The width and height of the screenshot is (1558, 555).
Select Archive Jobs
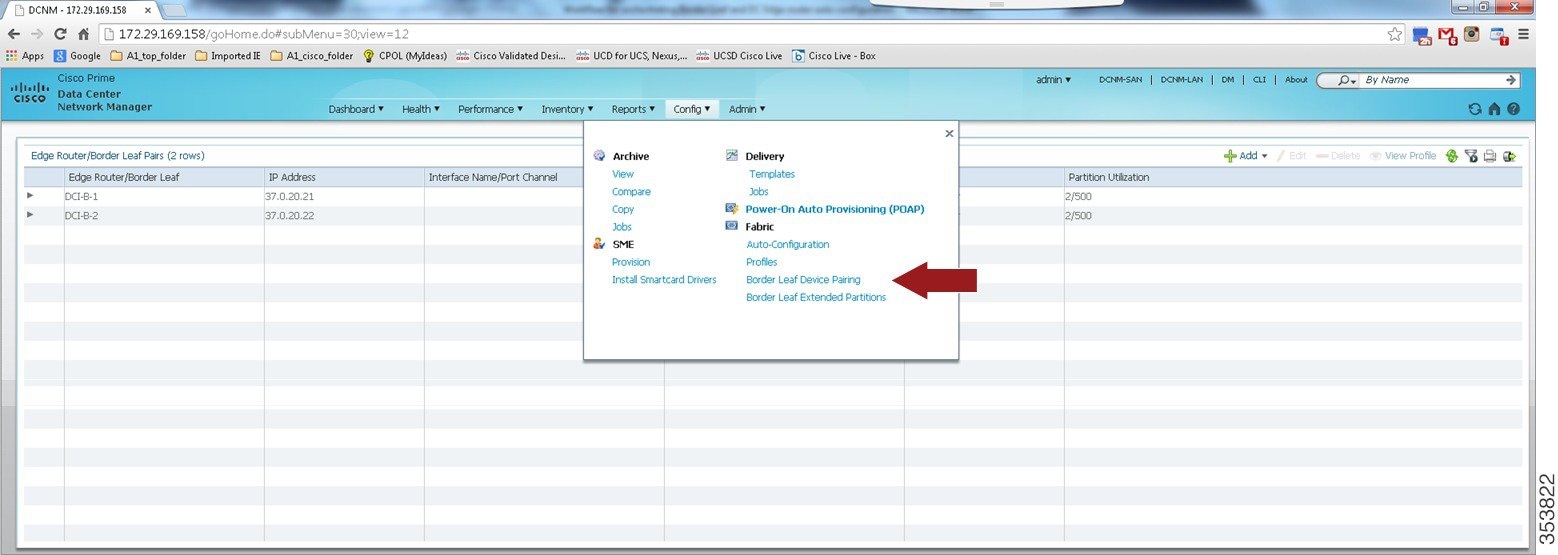(621, 227)
